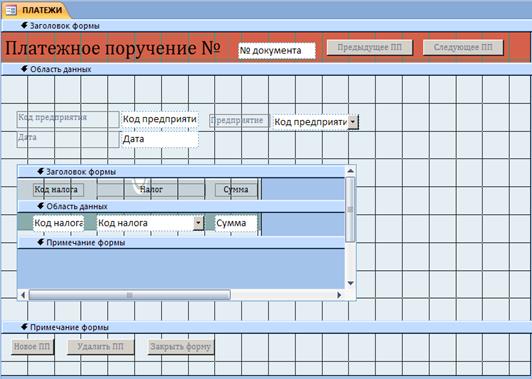
Task: Click the subform horizontal scrollbar thumb
Action: coord(129,295)
